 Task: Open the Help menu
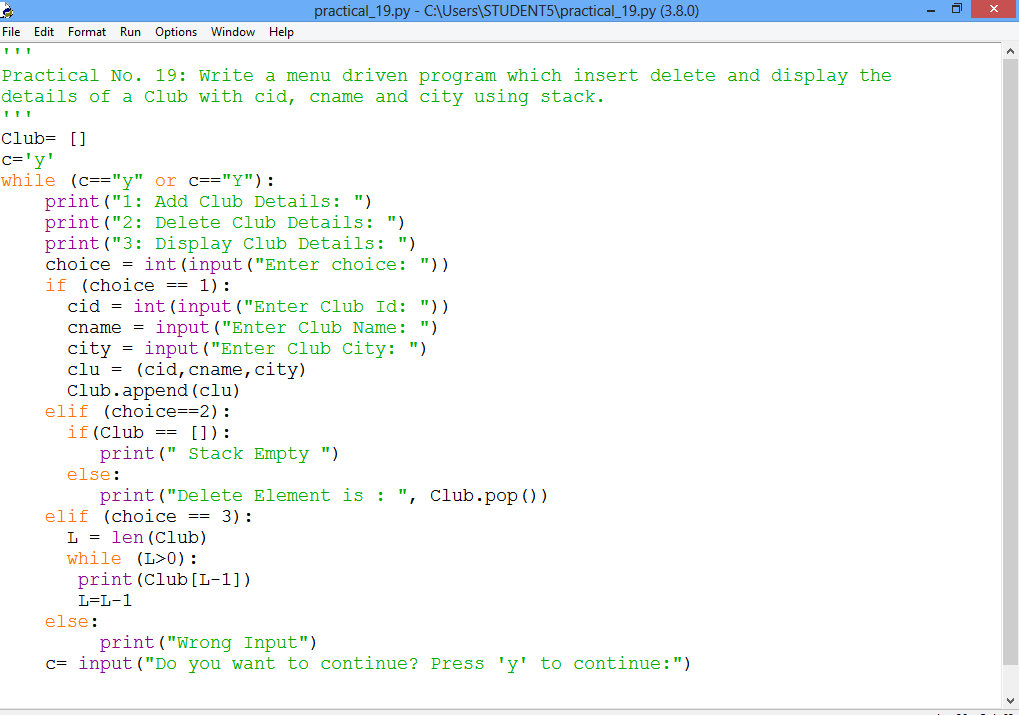click(281, 31)
